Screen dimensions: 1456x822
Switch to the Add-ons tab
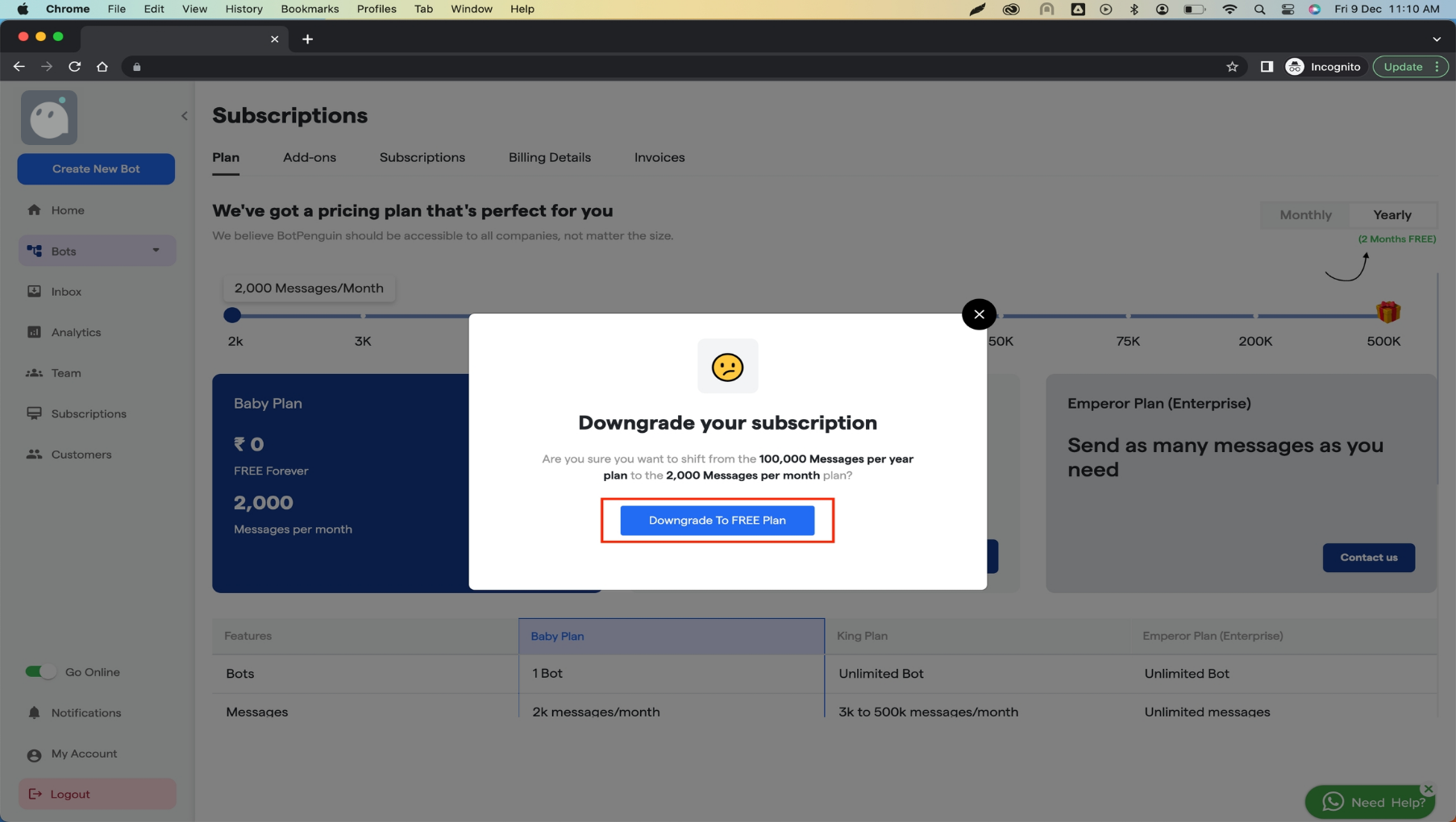click(x=310, y=158)
